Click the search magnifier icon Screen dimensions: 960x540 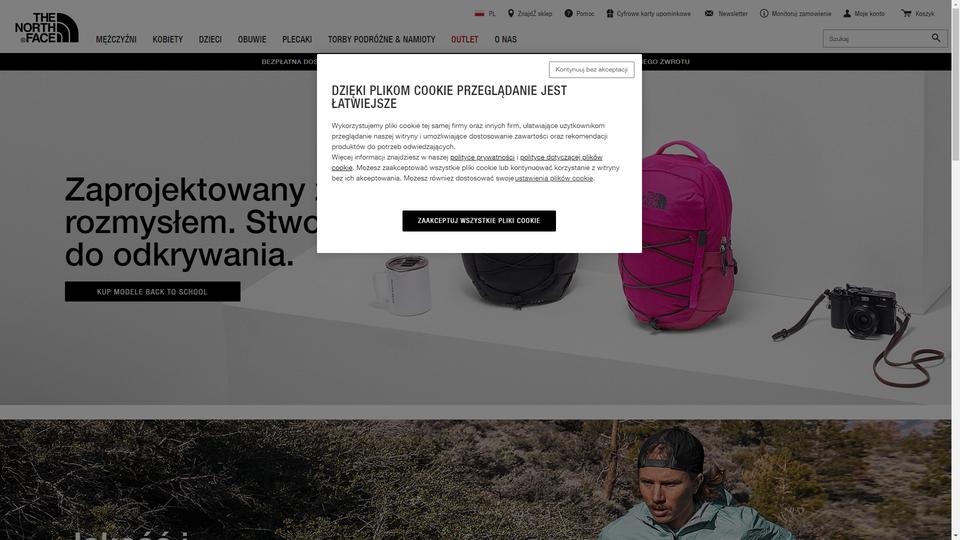click(x=936, y=38)
